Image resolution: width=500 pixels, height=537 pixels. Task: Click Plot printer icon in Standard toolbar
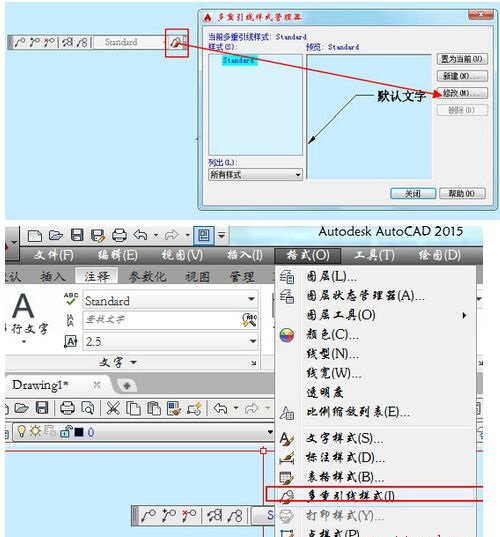(67, 409)
